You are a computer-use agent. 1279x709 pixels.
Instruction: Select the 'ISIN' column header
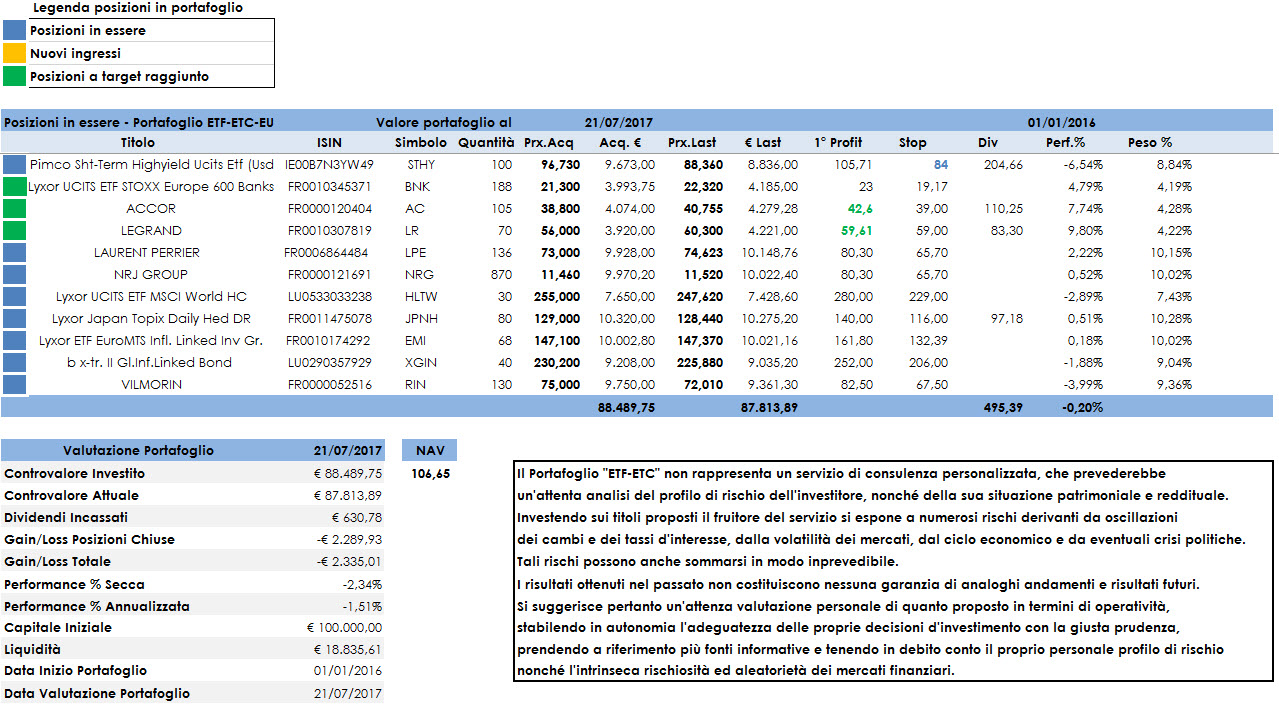pyautogui.click(x=329, y=143)
